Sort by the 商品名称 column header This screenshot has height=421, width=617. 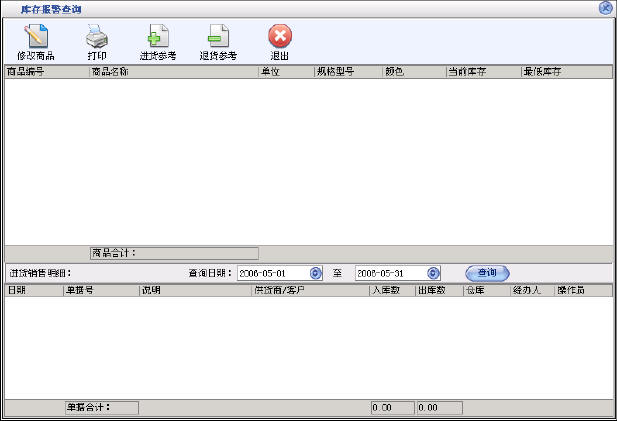172,72
